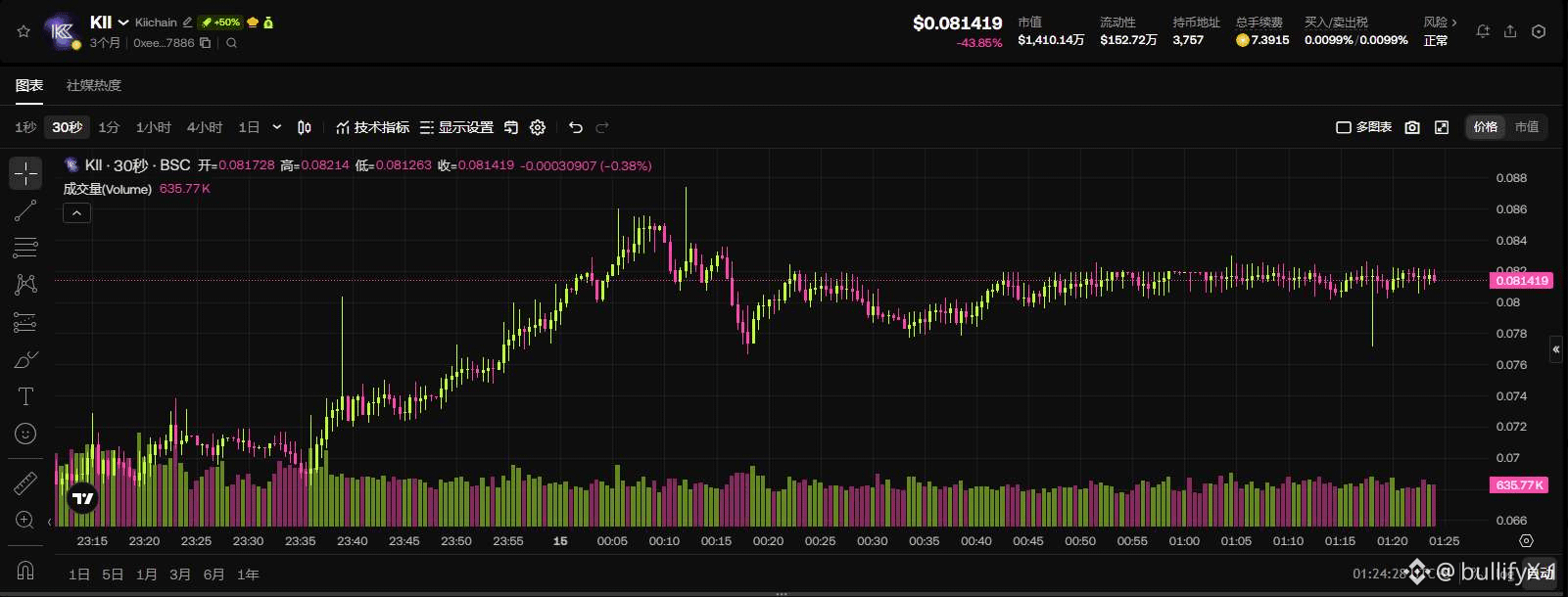Undo last chart action

coord(576,127)
